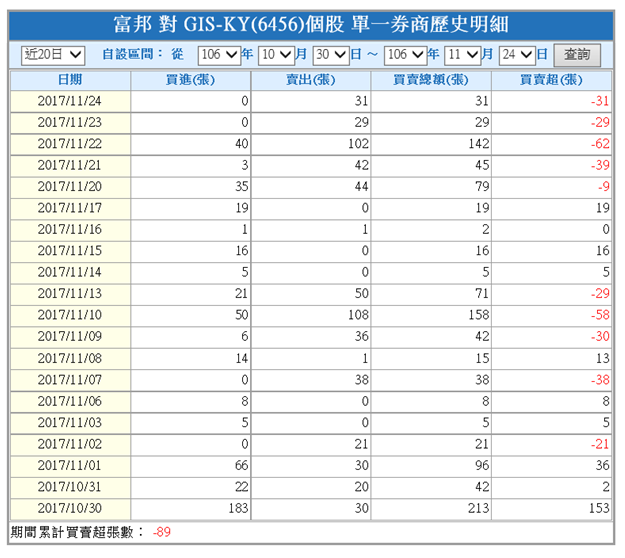
Task: Select the date cell 2017/10/31
Action: point(70,487)
